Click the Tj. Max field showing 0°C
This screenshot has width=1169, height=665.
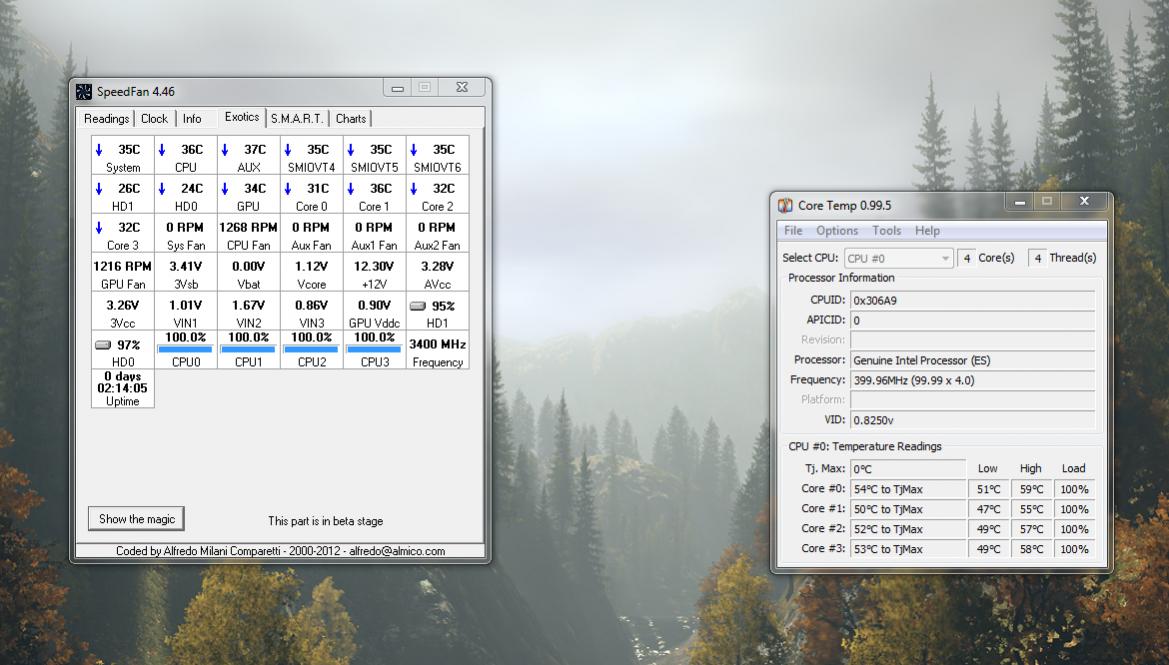[908, 469]
